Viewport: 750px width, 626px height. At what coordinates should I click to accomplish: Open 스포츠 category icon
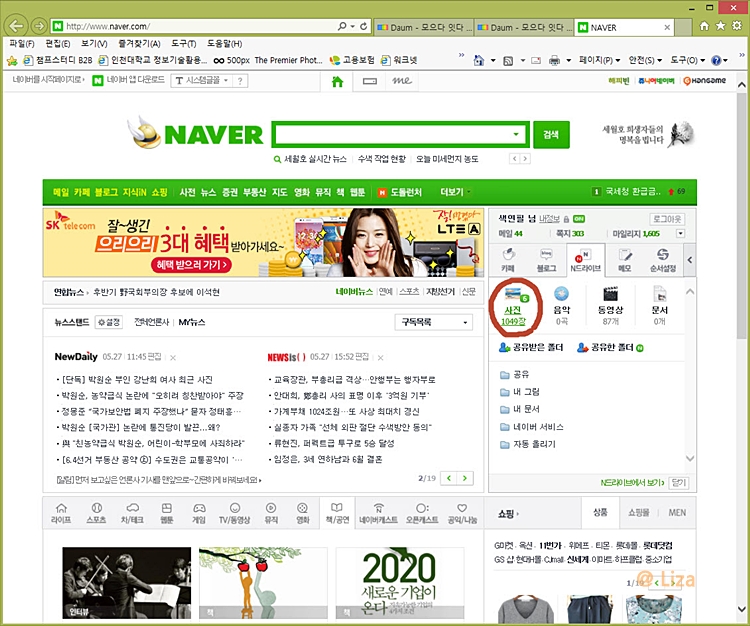[x=96, y=514]
